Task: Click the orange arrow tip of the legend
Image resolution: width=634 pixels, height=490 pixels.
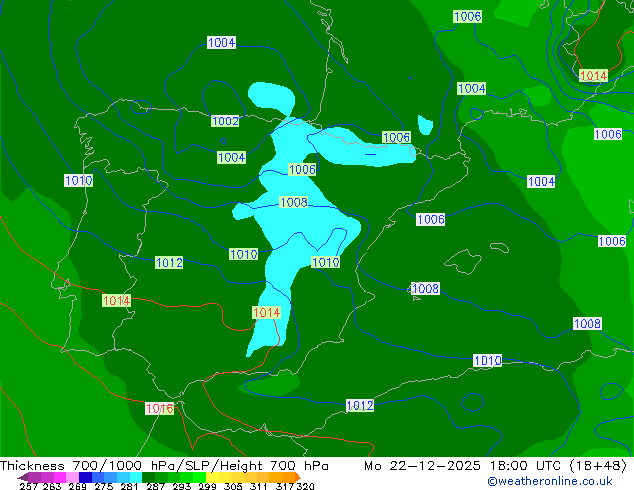Action: coord(298,477)
